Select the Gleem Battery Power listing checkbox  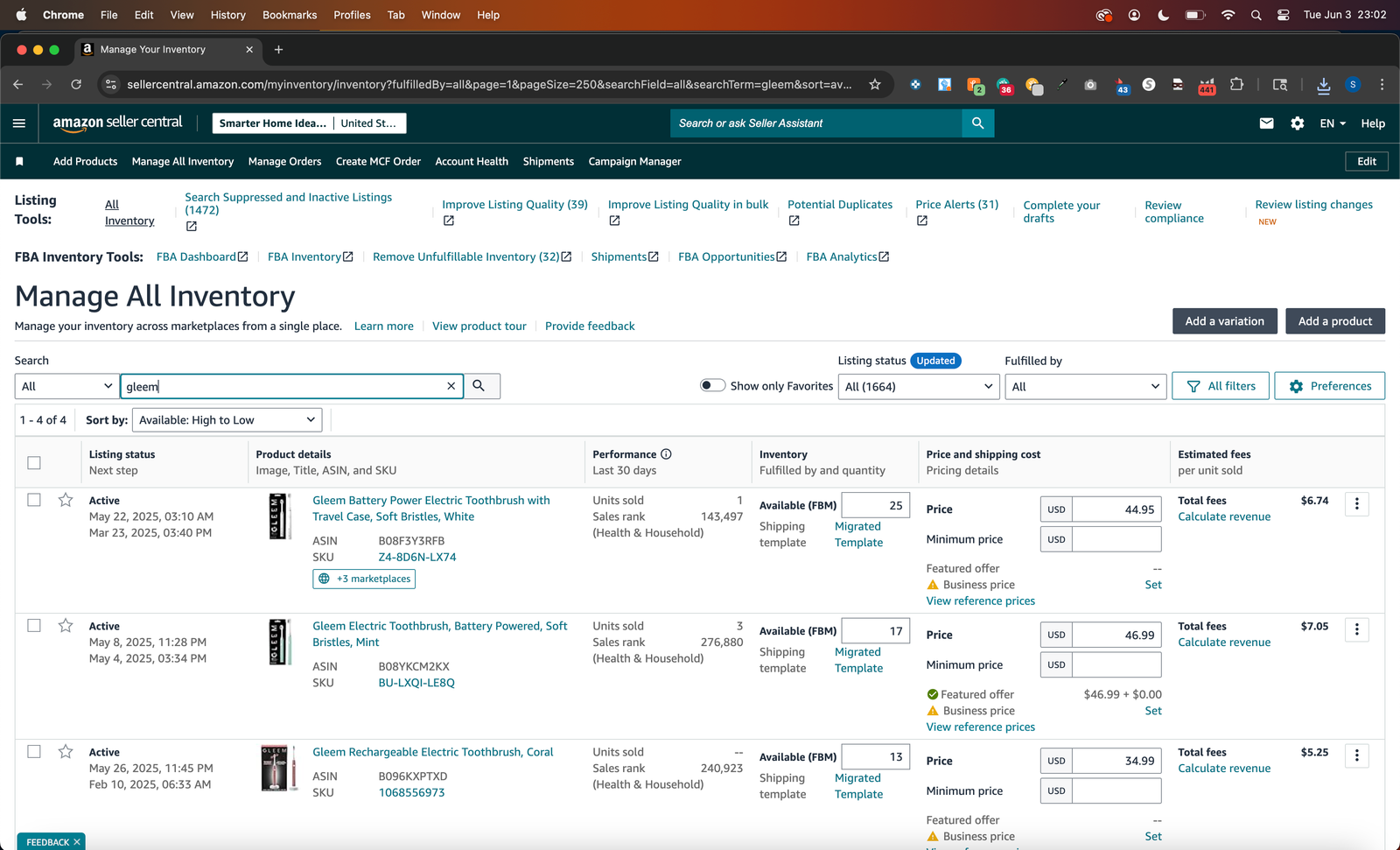coord(34,500)
